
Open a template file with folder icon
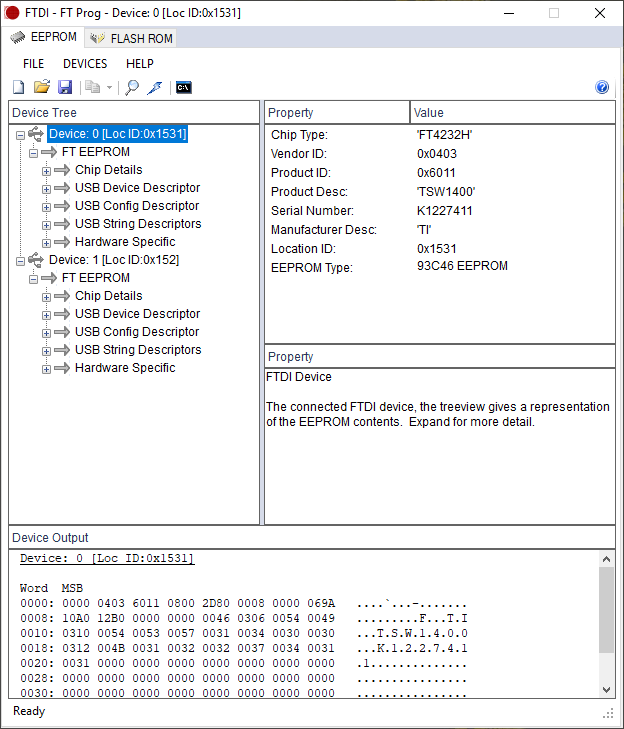tap(42, 87)
